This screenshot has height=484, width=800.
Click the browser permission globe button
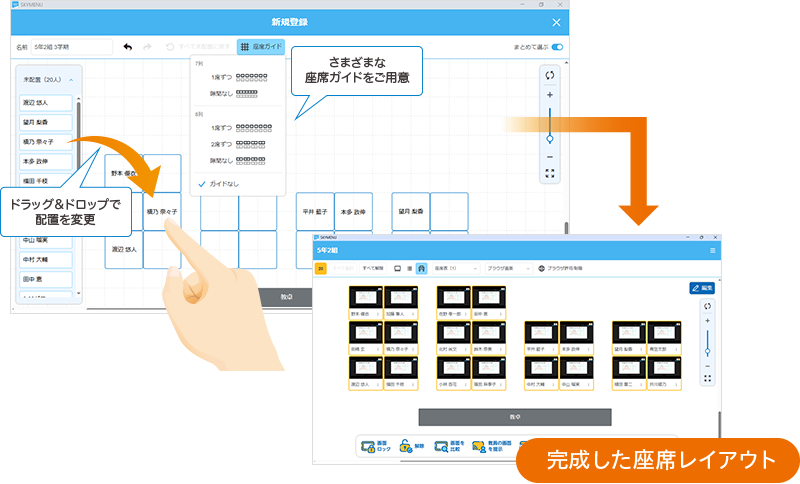(560, 268)
